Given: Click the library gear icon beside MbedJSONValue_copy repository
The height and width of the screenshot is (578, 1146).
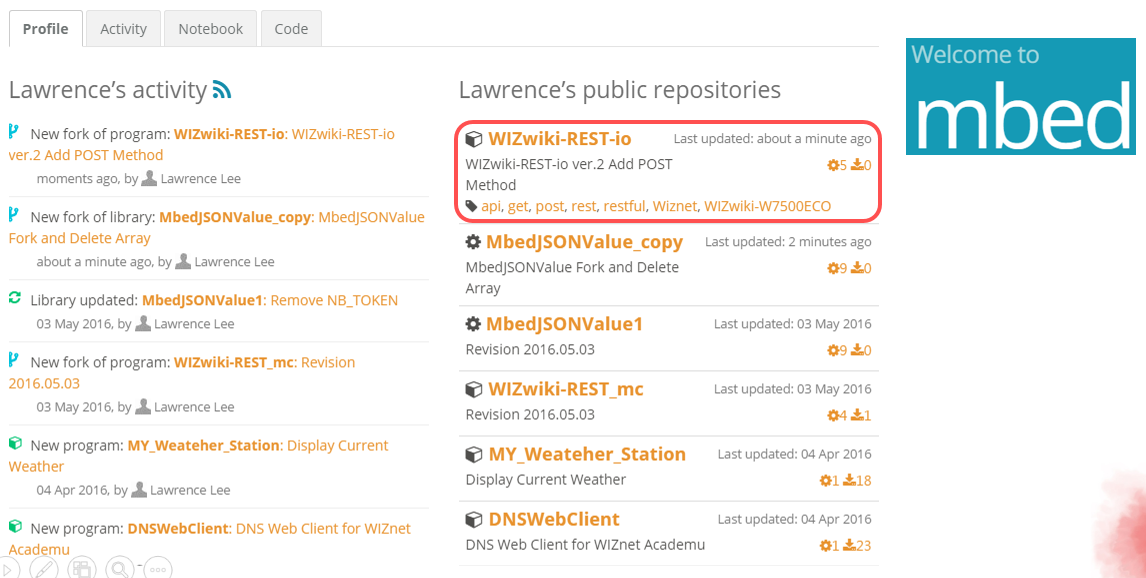Looking at the screenshot, I should (x=473, y=242).
